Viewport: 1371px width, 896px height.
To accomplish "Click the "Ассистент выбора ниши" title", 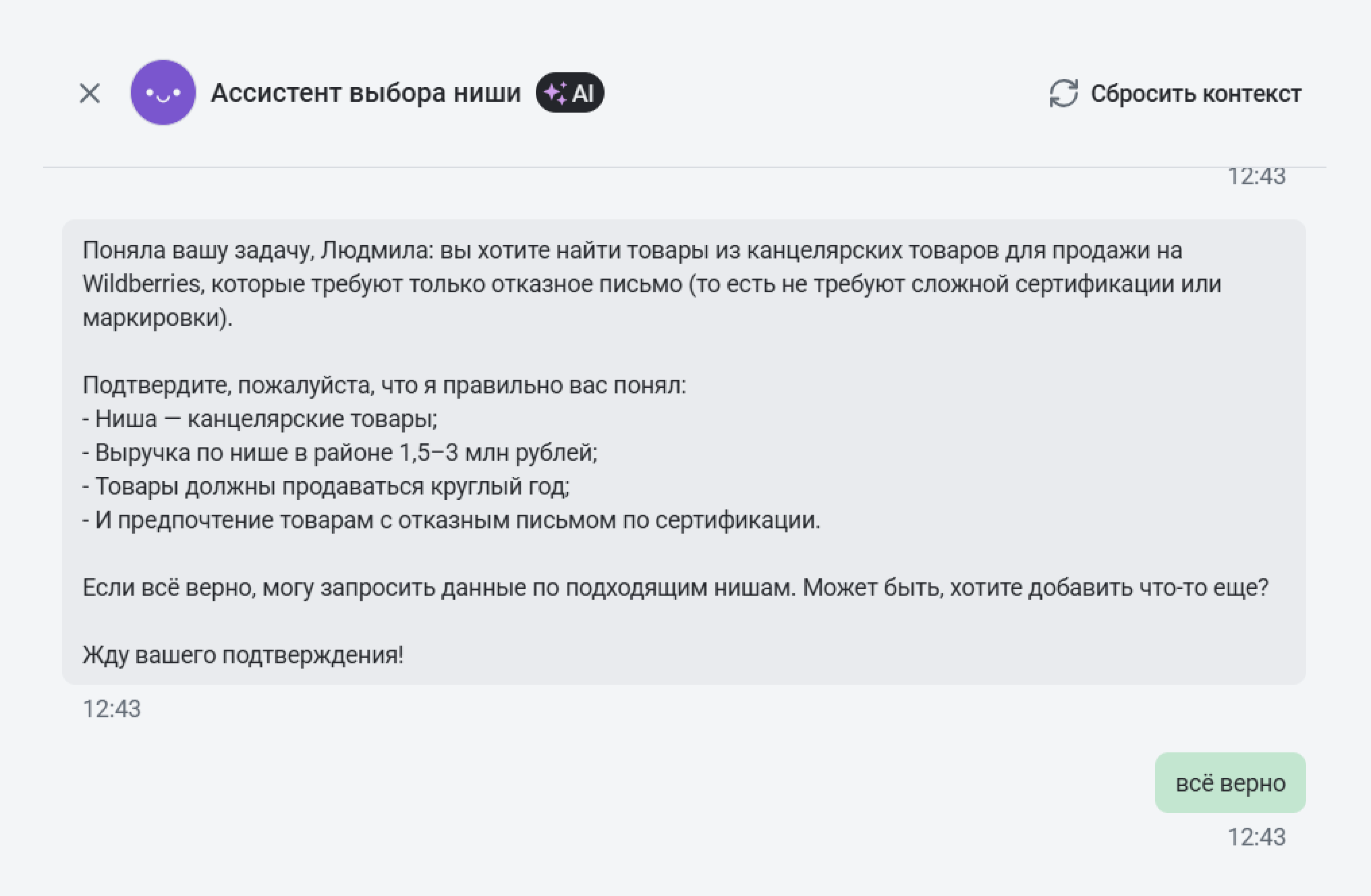I will pyautogui.click(x=365, y=94).
